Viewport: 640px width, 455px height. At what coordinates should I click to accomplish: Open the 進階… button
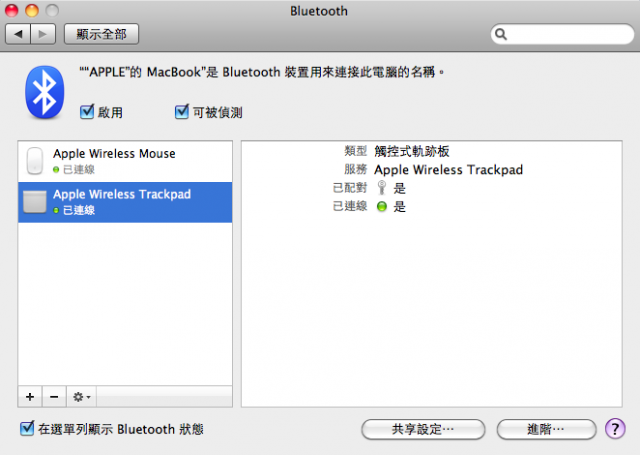(x=546, y=429)
